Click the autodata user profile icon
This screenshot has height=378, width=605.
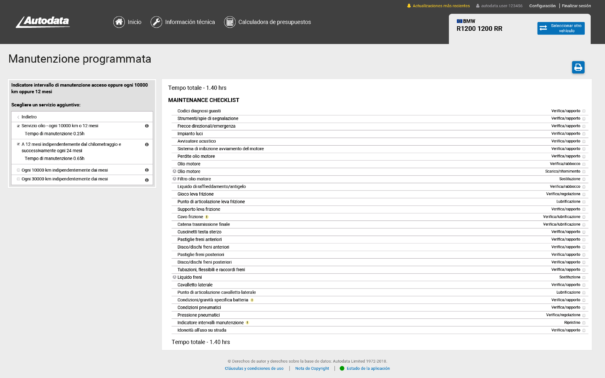tap(478, 6)
